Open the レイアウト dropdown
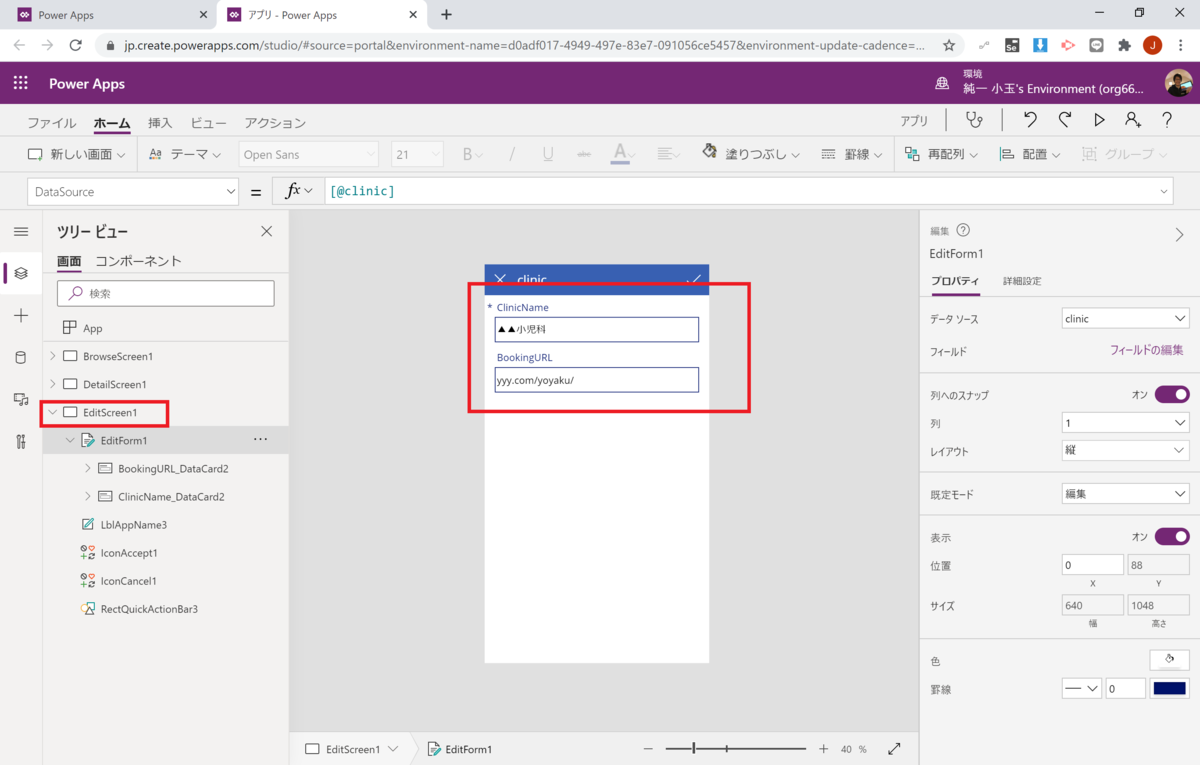 1125,451
